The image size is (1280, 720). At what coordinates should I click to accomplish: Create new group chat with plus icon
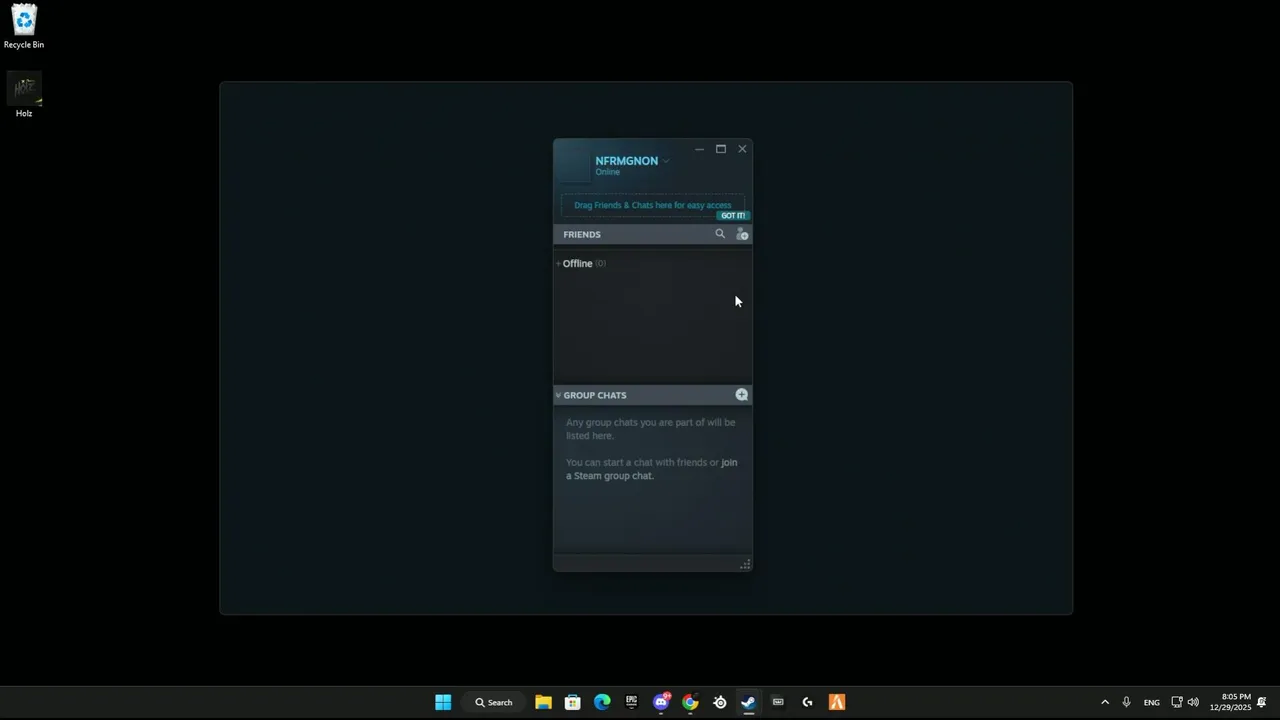point(741,395)
